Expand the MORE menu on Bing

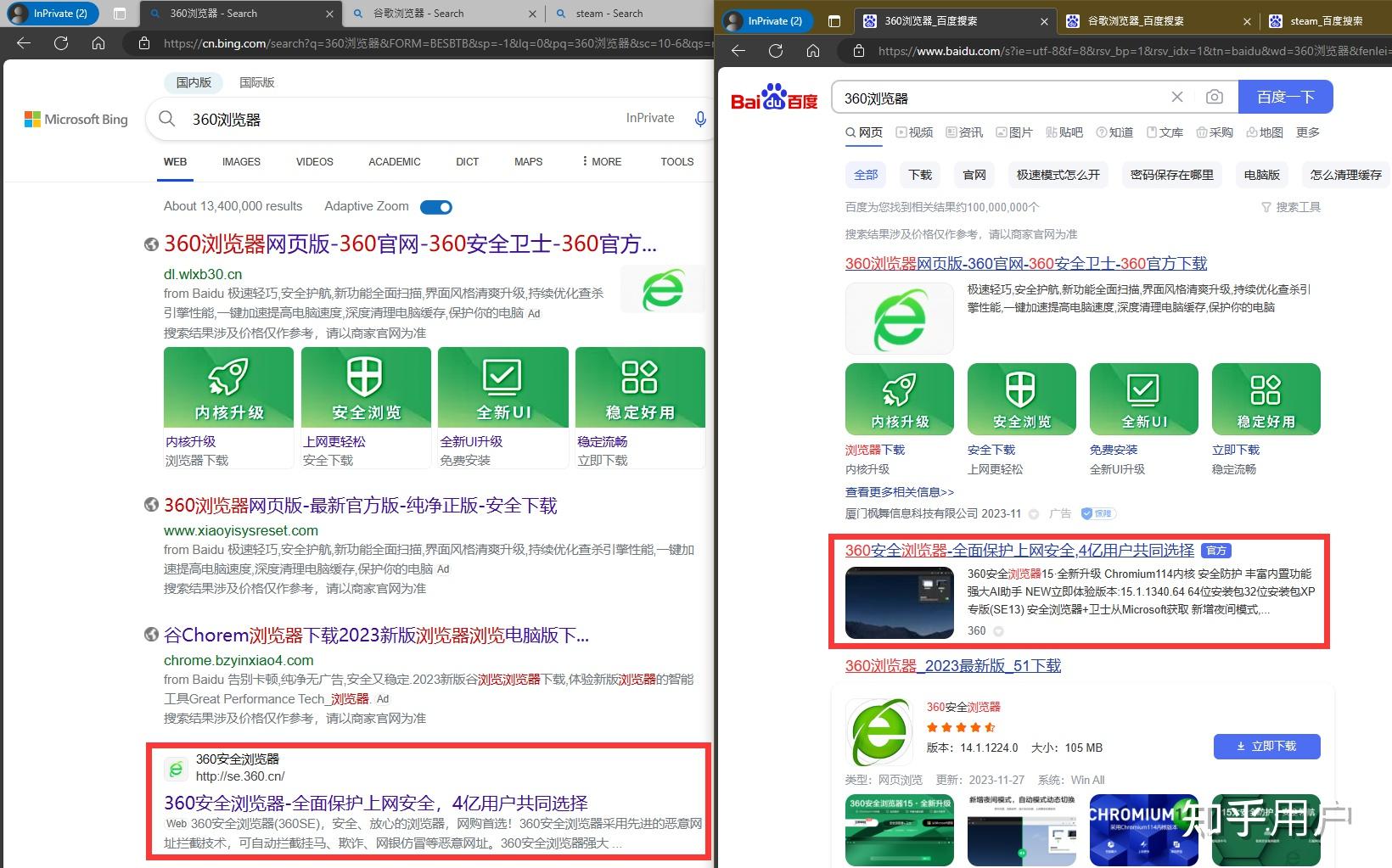click(x=602, y=161)
